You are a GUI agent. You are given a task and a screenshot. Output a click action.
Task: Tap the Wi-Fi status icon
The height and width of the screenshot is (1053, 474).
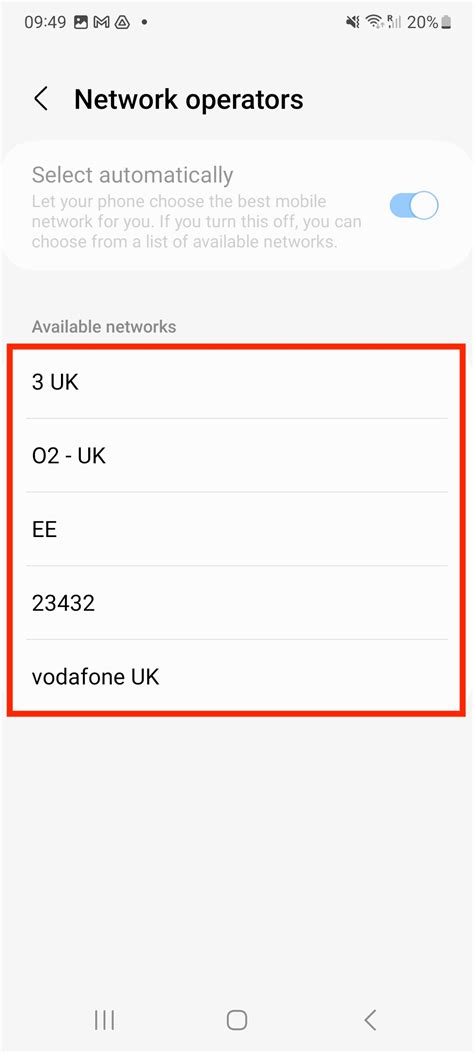pyautogui.click(x=374, y=22)
